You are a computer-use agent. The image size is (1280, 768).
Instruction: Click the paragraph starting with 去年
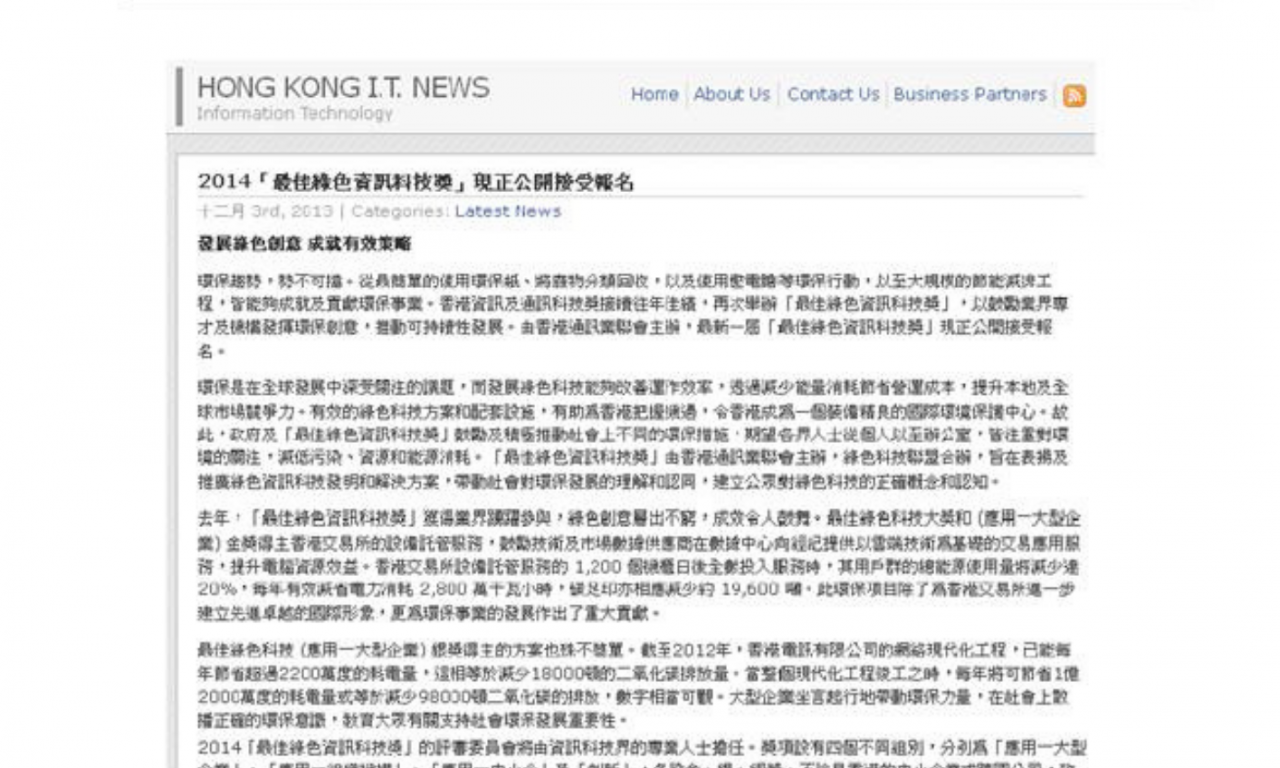click(632, 565)
